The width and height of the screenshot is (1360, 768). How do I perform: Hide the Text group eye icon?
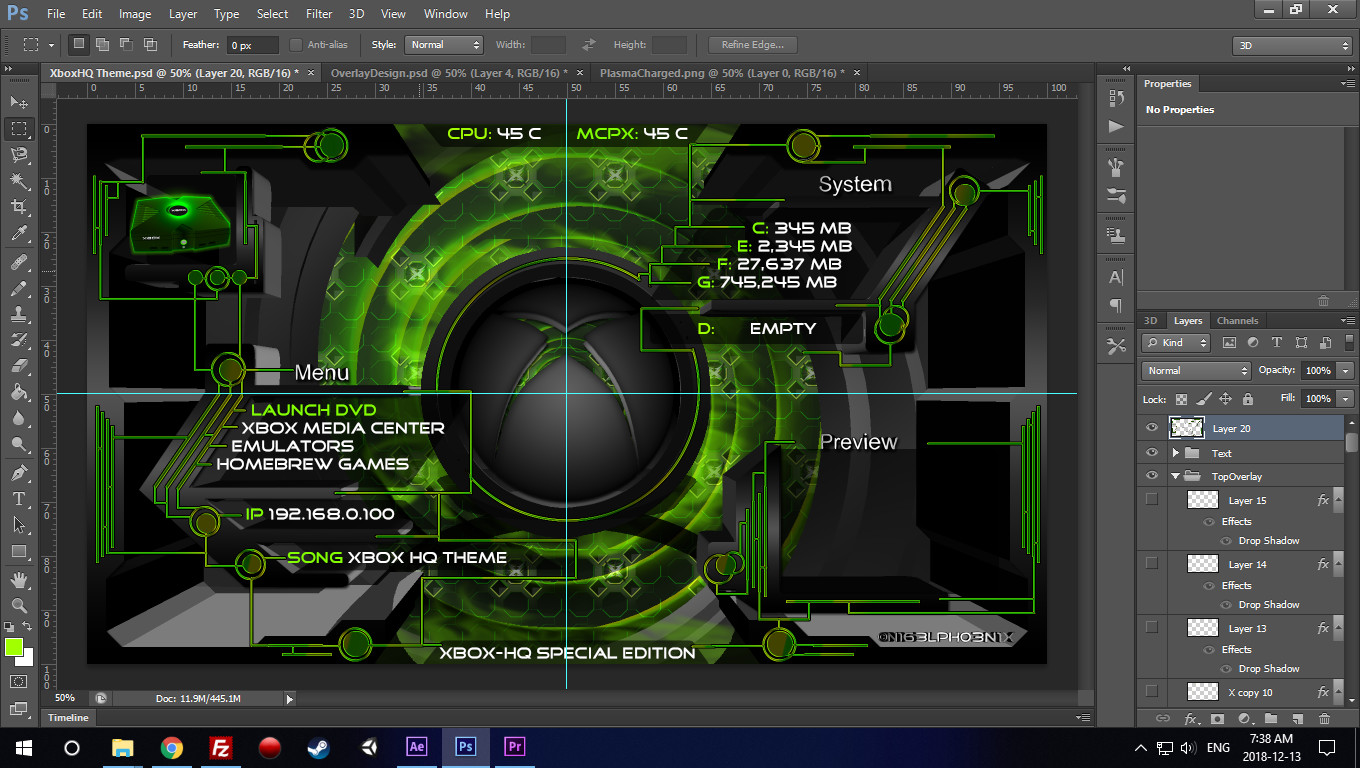1152,452
